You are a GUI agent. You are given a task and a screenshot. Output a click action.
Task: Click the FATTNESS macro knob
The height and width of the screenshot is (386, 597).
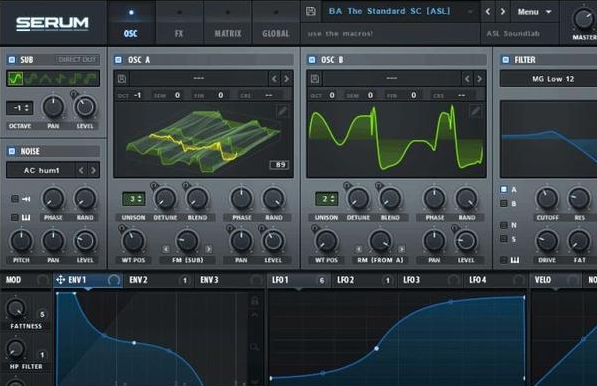(16, 308)
